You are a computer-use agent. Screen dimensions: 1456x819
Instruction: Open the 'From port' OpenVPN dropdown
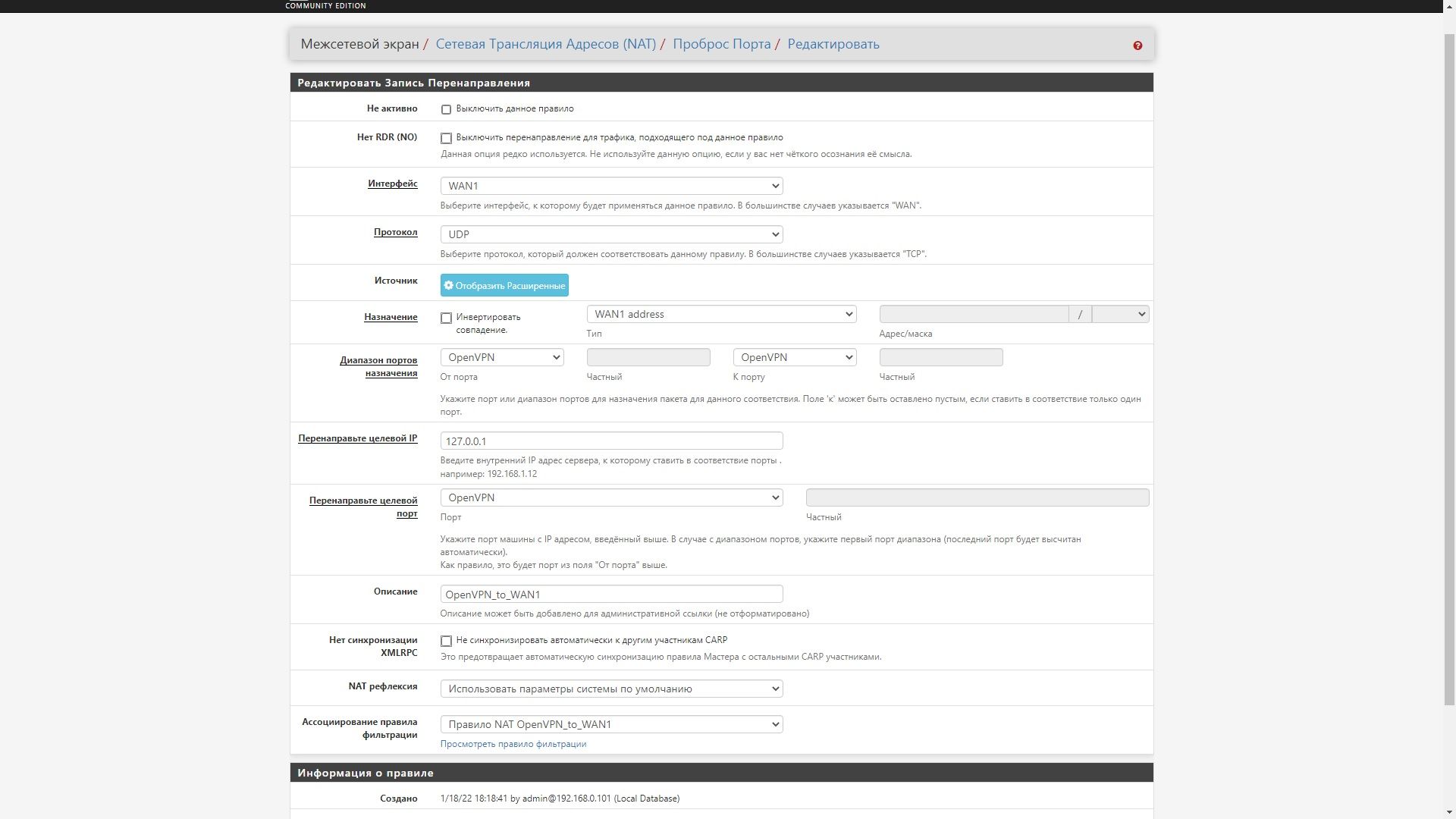502,357
